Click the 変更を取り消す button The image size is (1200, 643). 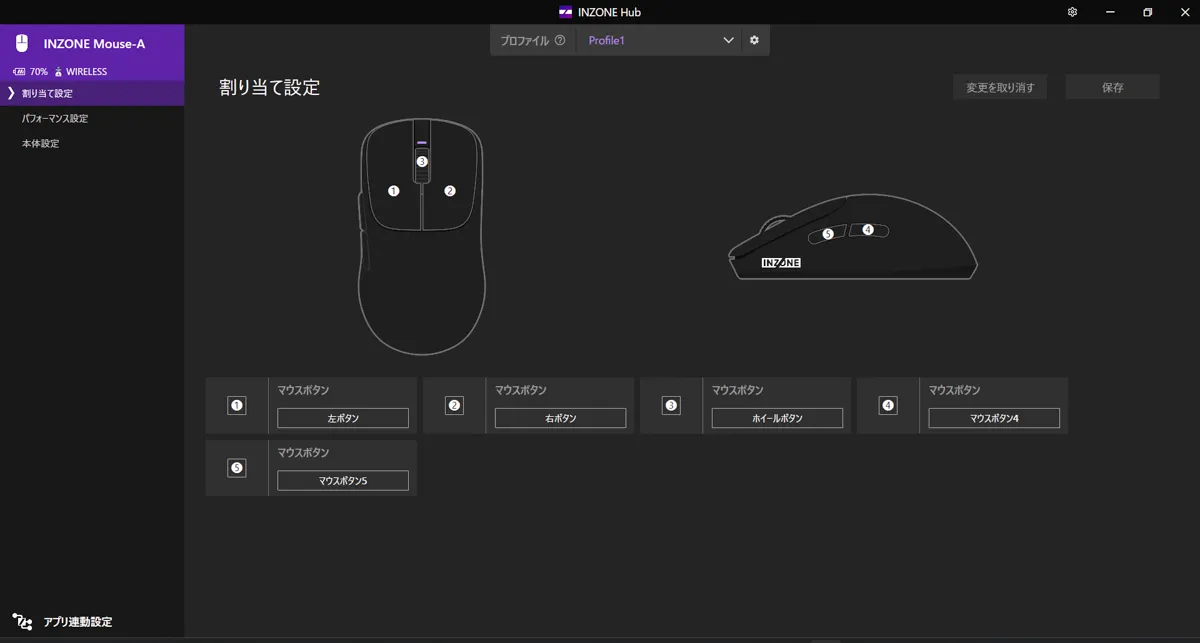coord(1000,87)
